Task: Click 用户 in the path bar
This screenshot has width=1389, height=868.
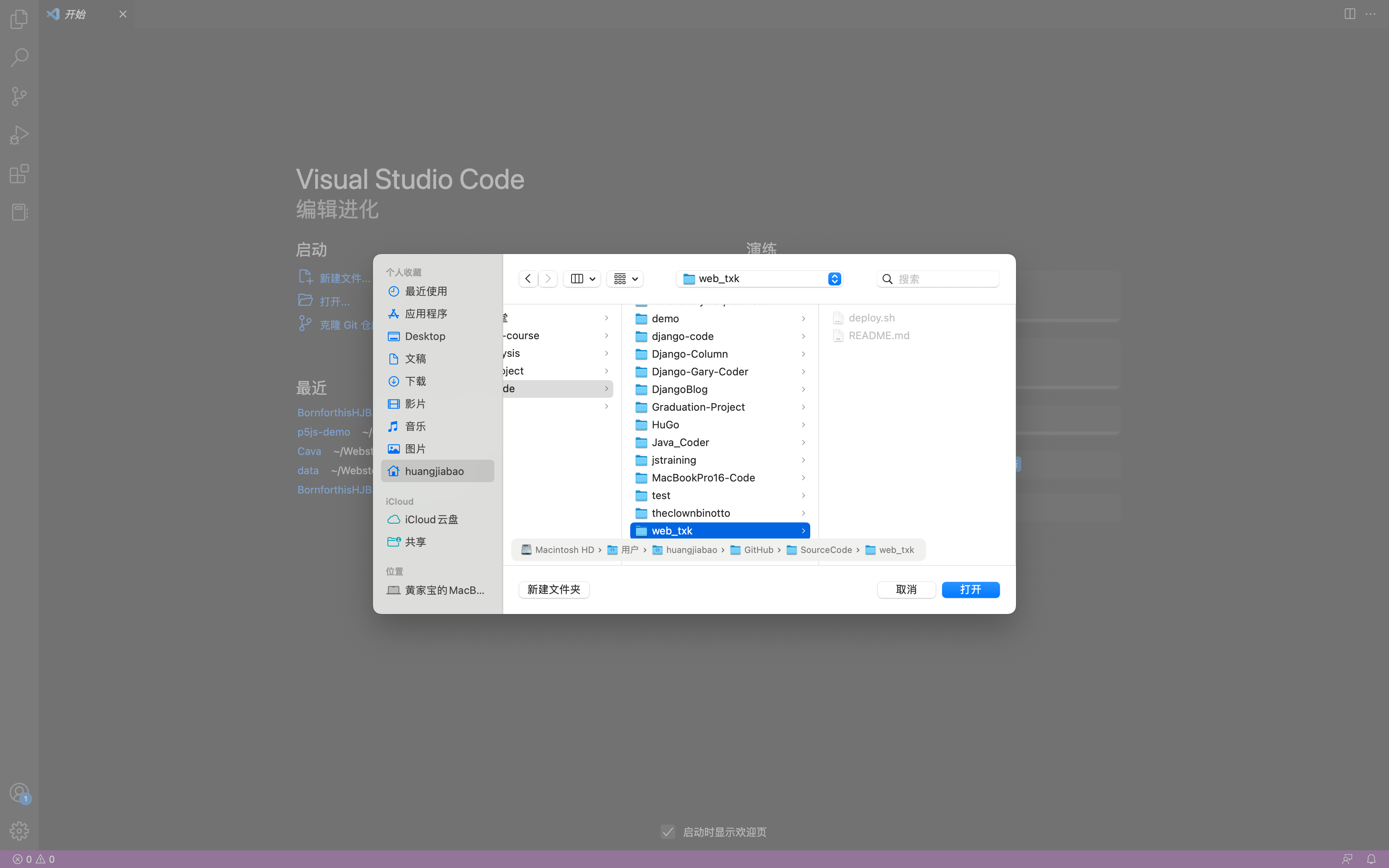Action: [623, 550]
